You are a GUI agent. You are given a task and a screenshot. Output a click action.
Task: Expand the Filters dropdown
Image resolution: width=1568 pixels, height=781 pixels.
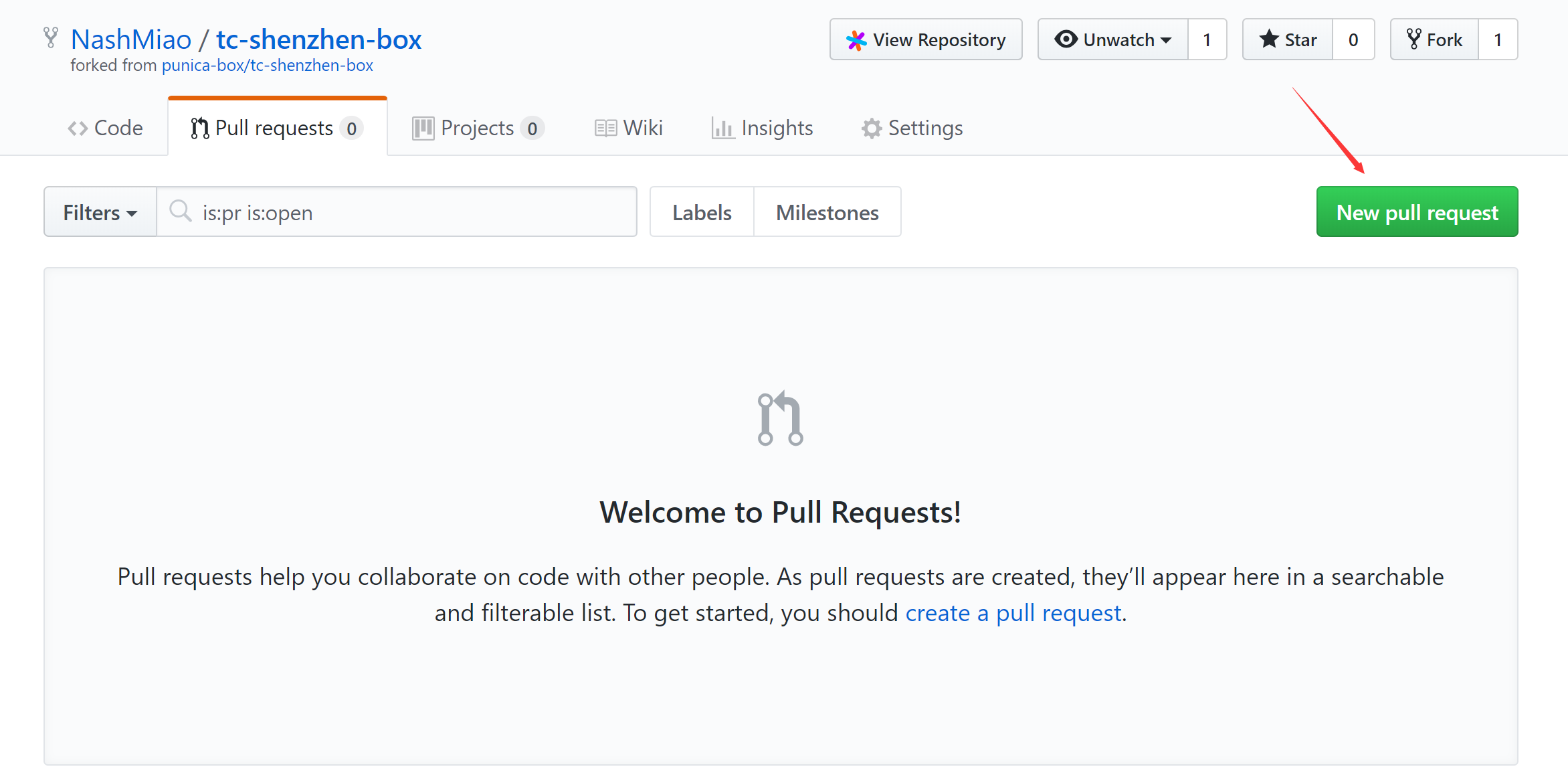[x=100, y=212]
